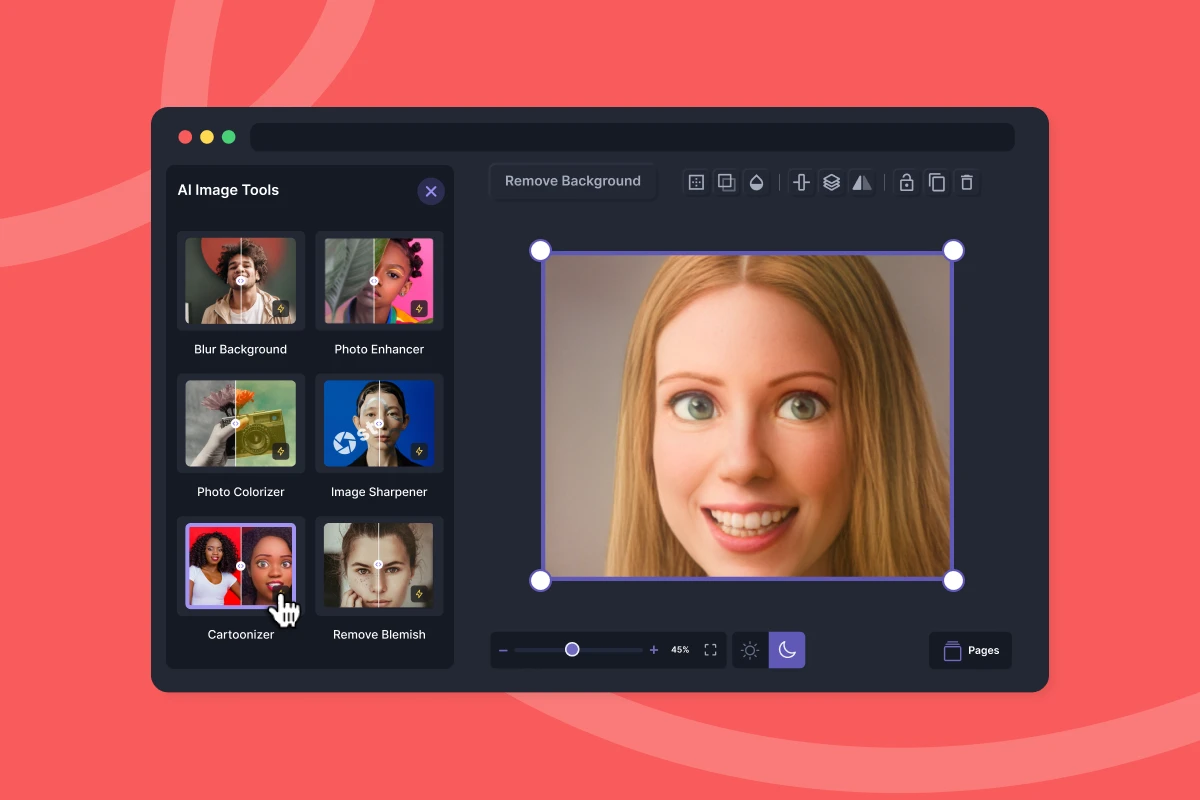Click the 45% zoom value
The height and width of the screenshot is (800, 1200).
[680, 650]
